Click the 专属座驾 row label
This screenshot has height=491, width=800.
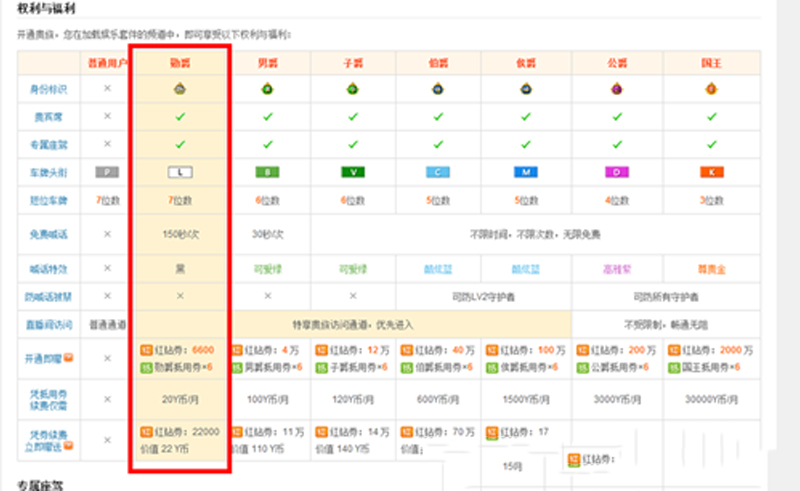click(x=48, y=145)
